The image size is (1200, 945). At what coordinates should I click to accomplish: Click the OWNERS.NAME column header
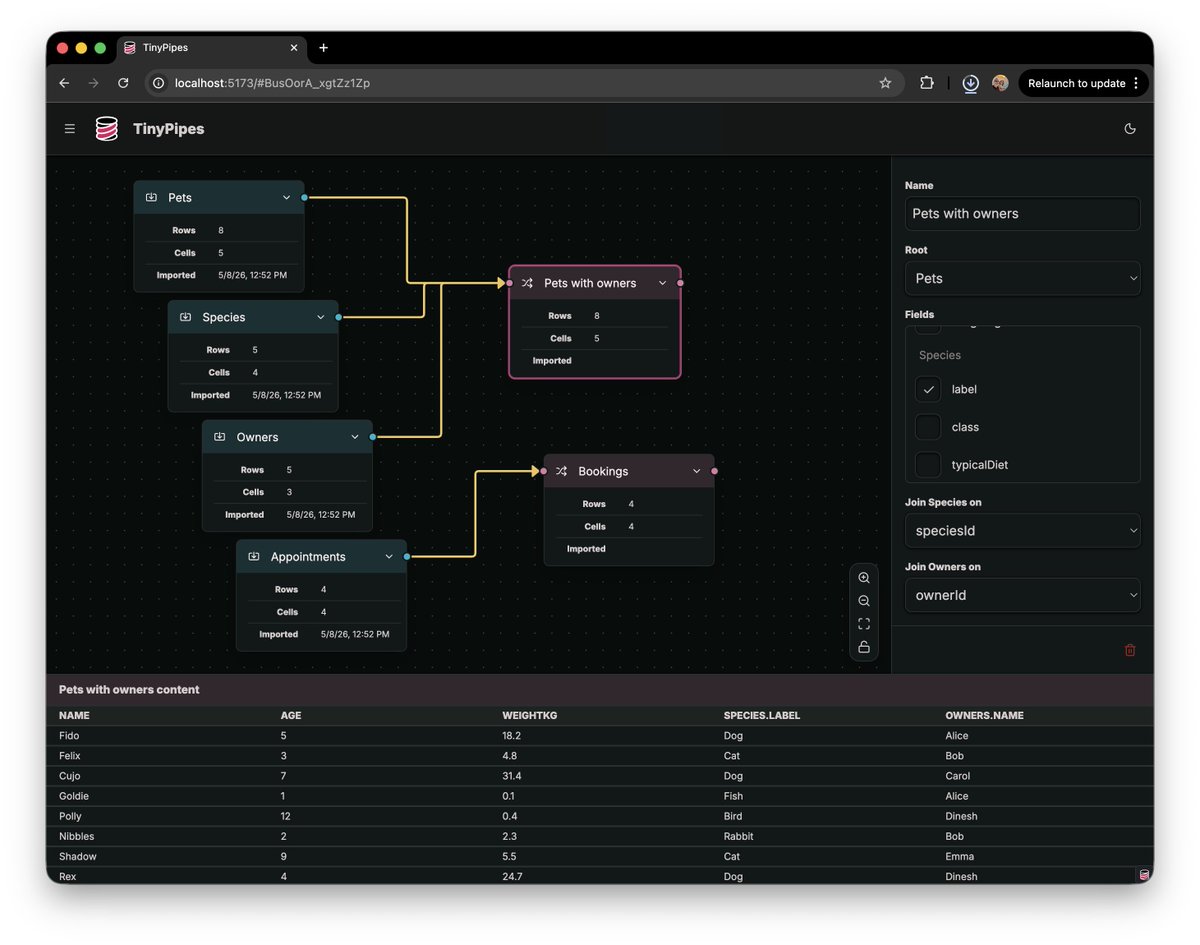pos(984,716)
